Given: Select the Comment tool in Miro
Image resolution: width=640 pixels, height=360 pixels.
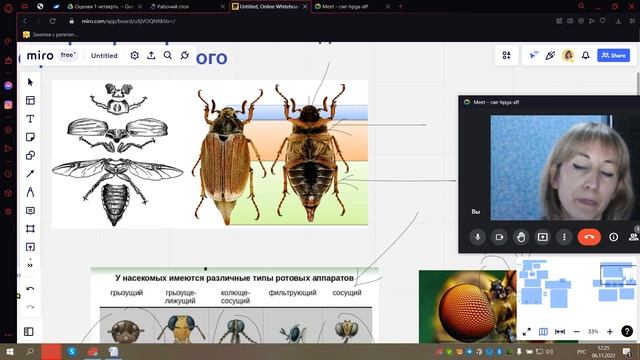Looking at the screenshot, I should (x=30, y=211).
